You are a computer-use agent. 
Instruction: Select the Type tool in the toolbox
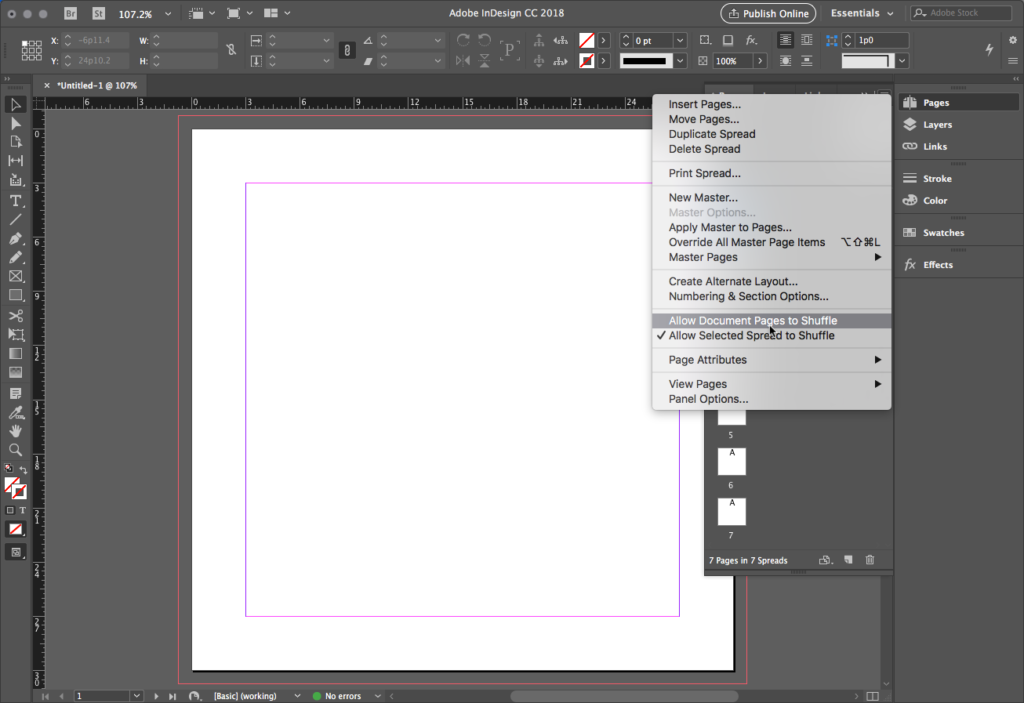(x=16, y=201)
